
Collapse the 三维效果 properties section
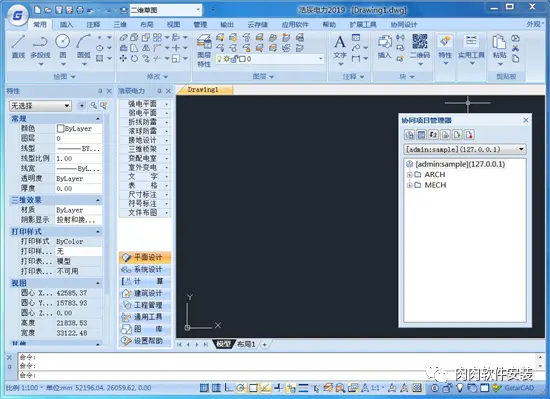point(98,200)
